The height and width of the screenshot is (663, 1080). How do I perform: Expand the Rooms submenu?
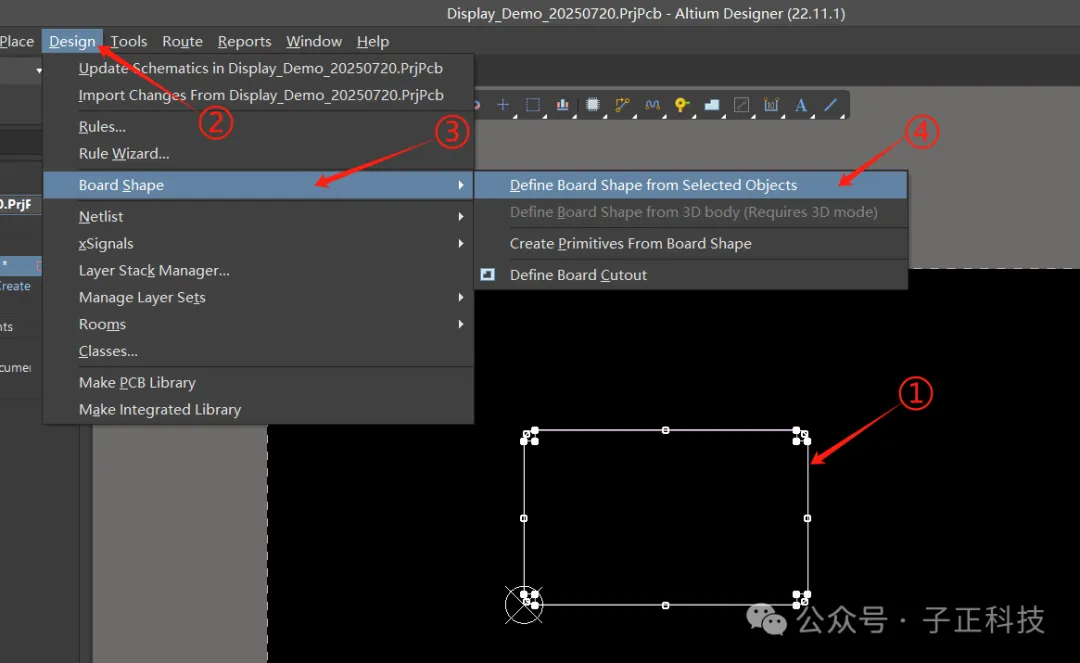click(x=258, y=324)
